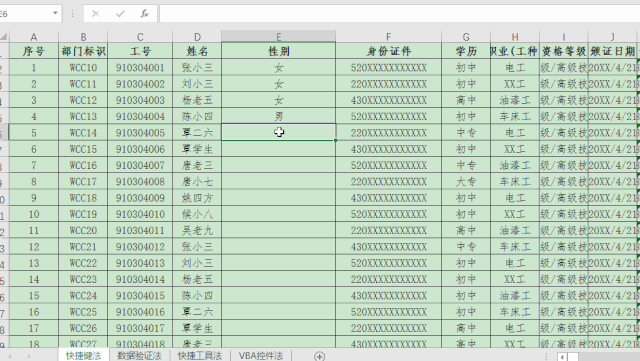This screenshot has width=640, height=361.
Task: Click the 部门标识 header cell
Action: coord(83,51)
